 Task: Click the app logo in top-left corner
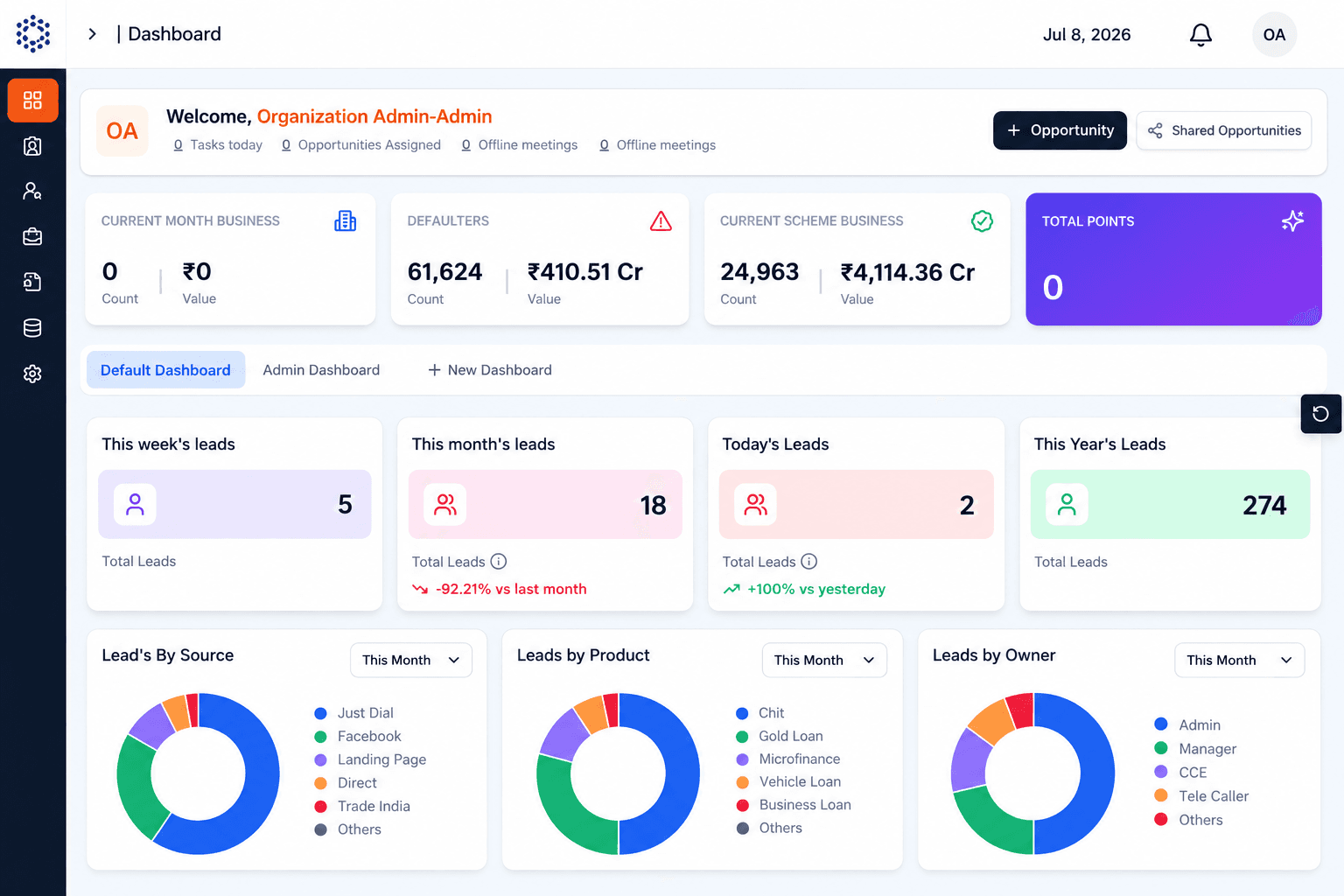[33, 33]
